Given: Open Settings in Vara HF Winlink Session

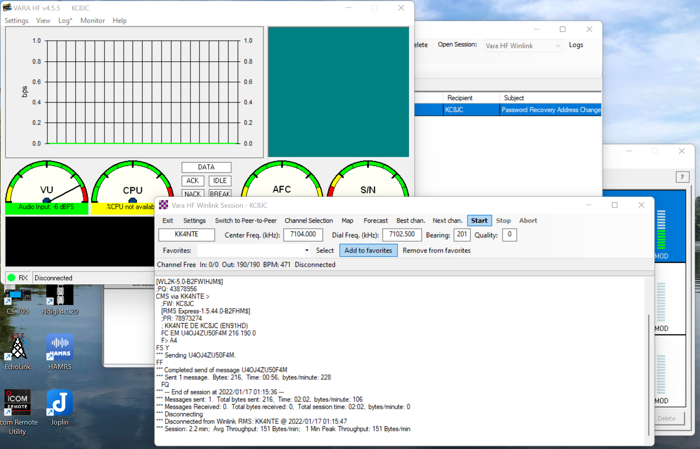Looking at the screenshot, I should [x=194, y=220].
